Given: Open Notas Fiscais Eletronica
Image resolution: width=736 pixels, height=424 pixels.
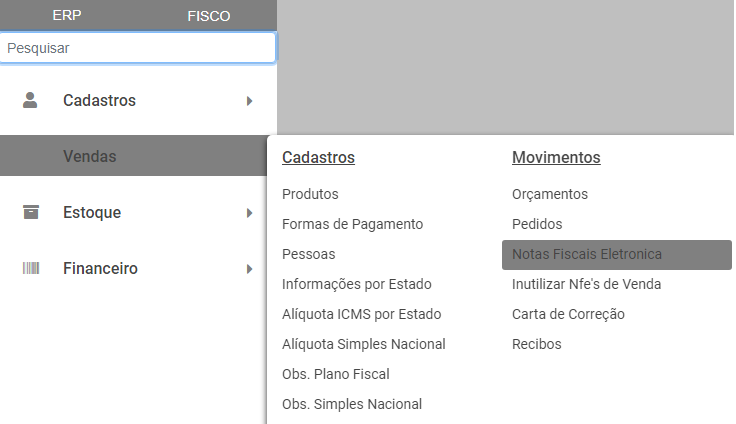Looking at the screenshot, I should (x=586, y=254).
